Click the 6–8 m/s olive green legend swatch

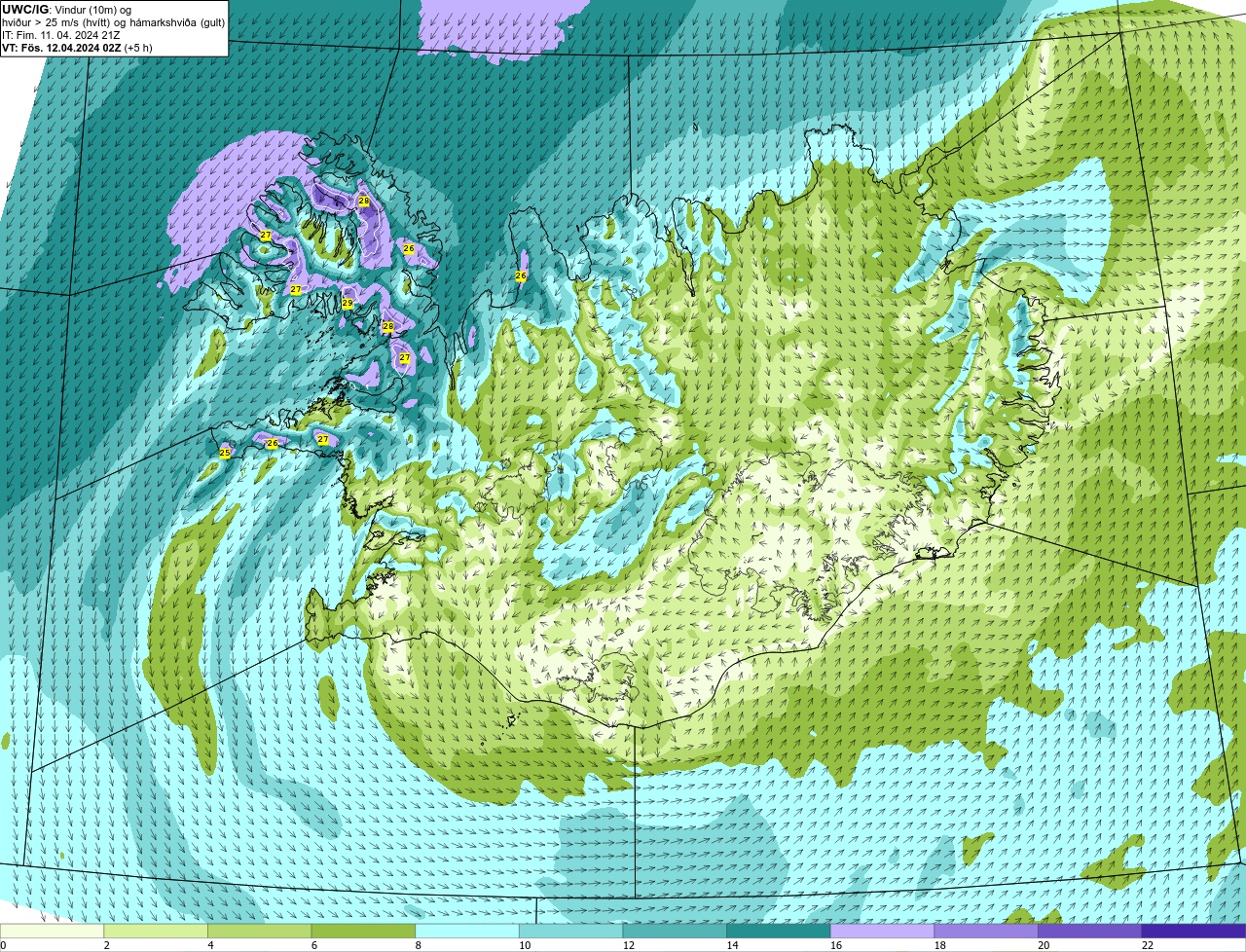tap(363, 931)
